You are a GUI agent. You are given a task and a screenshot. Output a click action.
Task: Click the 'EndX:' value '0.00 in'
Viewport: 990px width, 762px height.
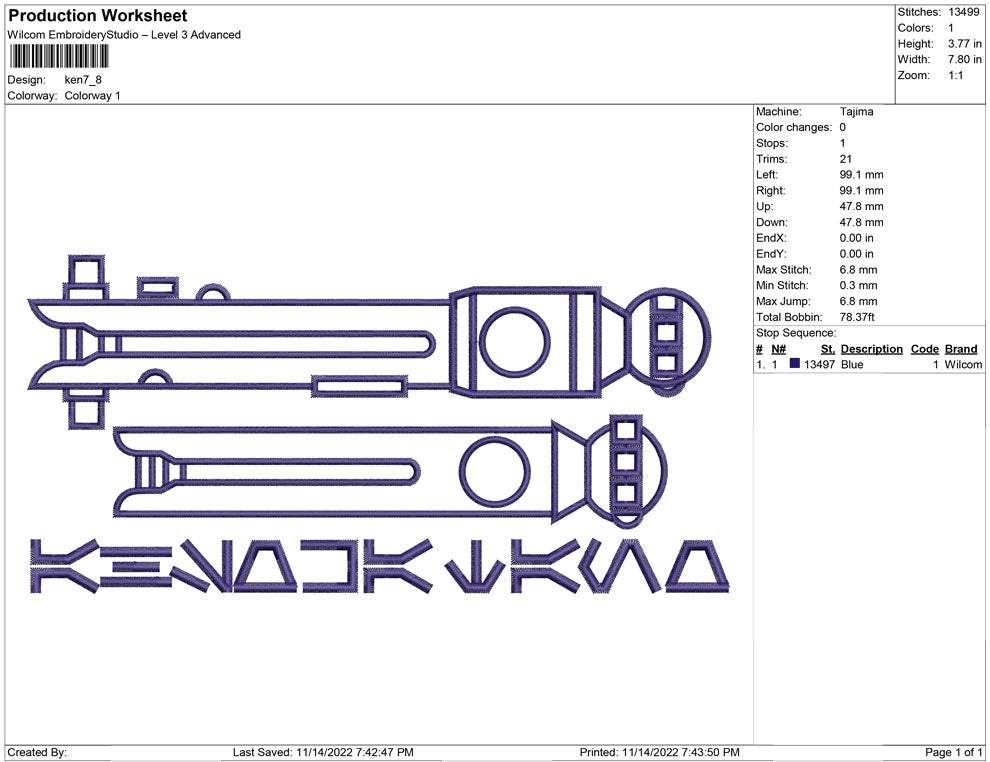857,238
